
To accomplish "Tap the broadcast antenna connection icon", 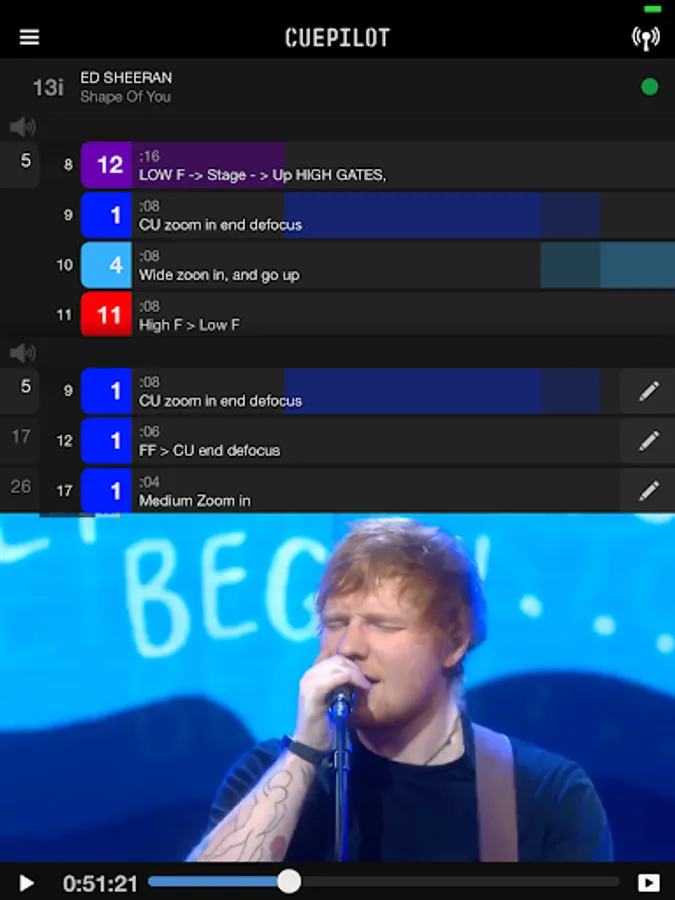I will tap(646, 38).
